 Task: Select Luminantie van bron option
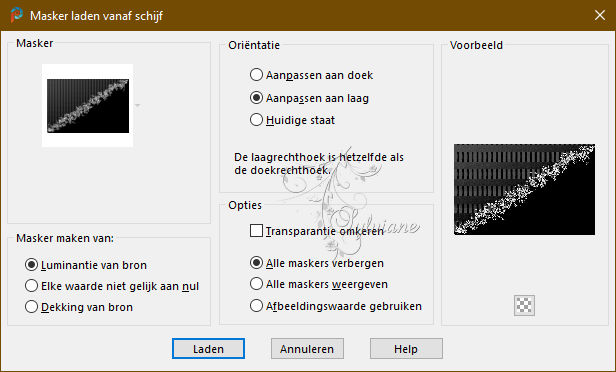click(x=86, y=265)
